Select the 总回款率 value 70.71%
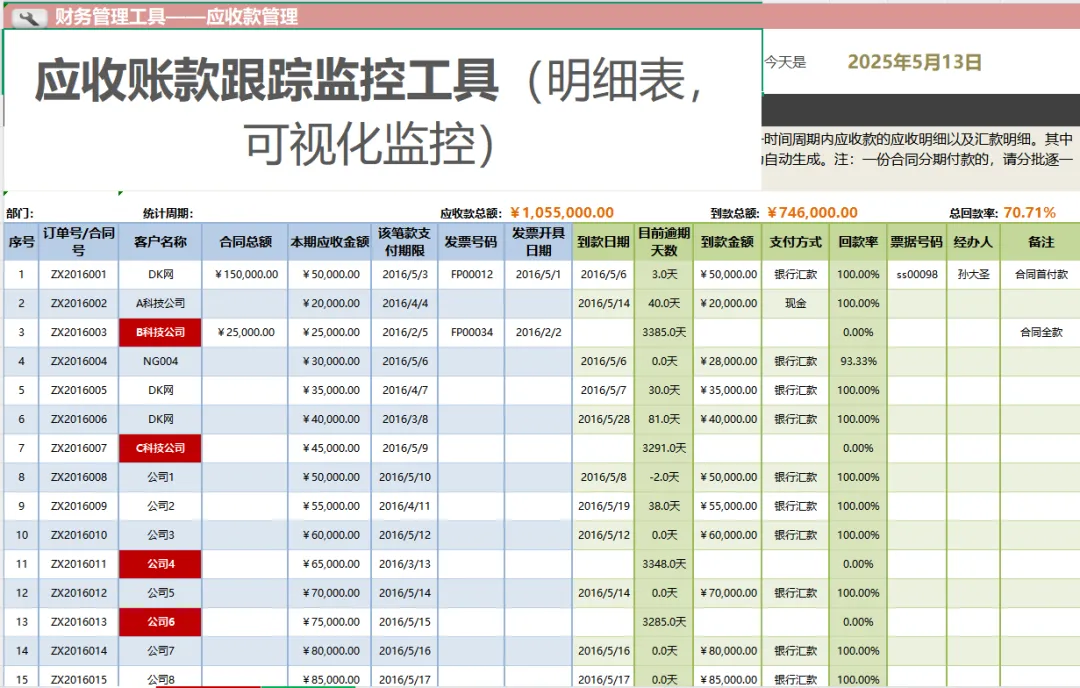 tap(1029, 213)
